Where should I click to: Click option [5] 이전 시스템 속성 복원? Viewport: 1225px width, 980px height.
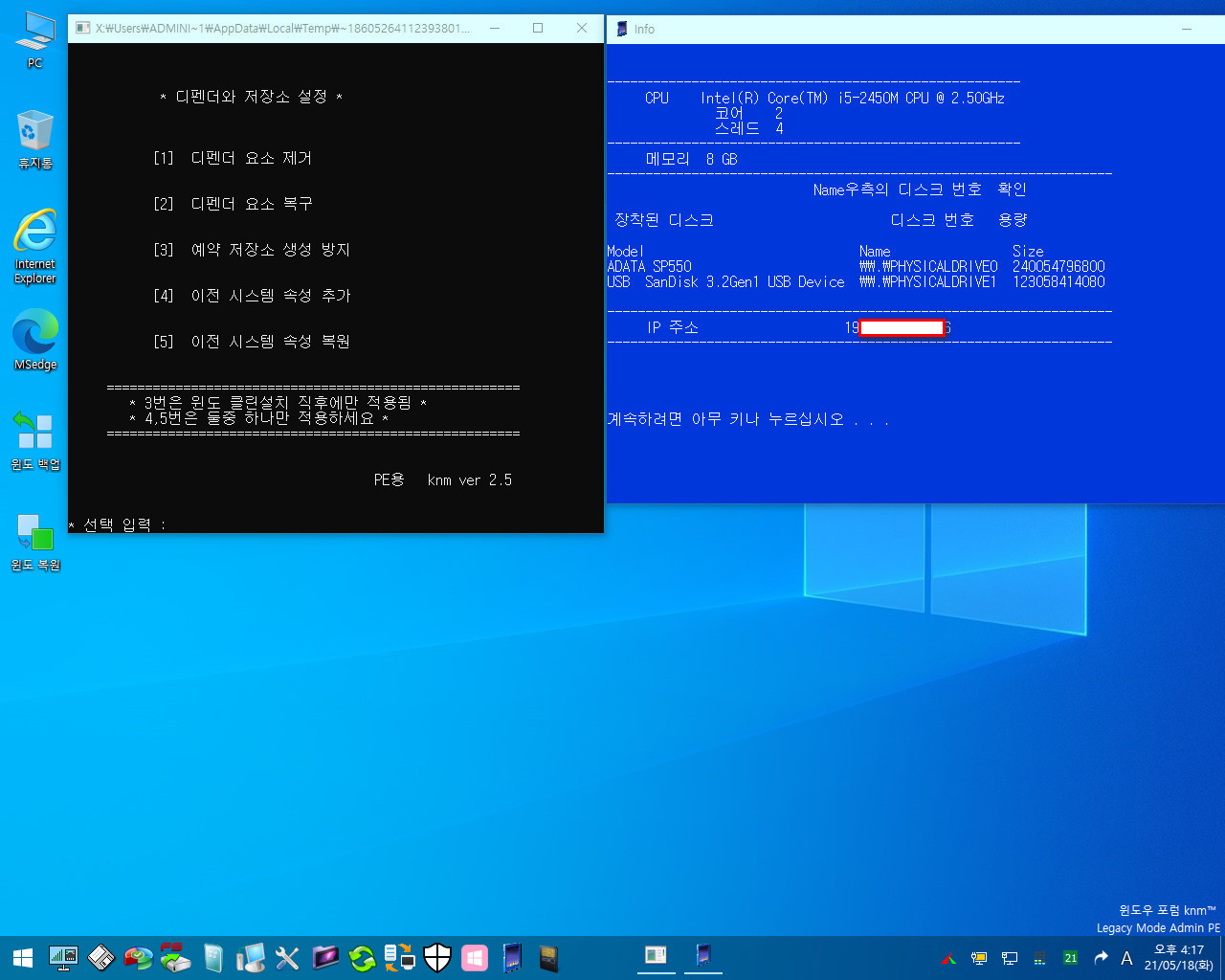(x=252, y=342)
